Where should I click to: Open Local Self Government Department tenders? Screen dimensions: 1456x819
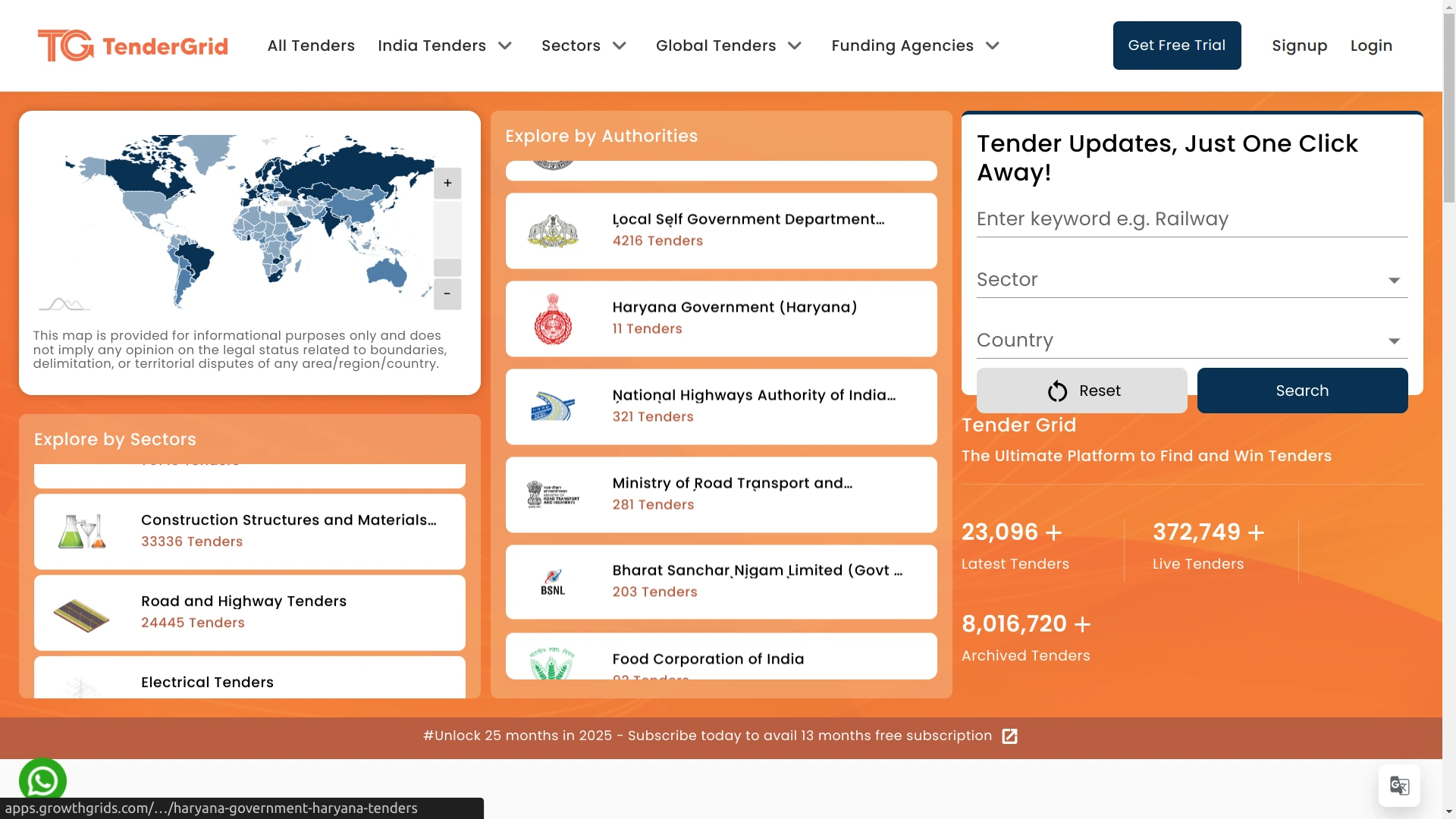(x=721, y=231)
